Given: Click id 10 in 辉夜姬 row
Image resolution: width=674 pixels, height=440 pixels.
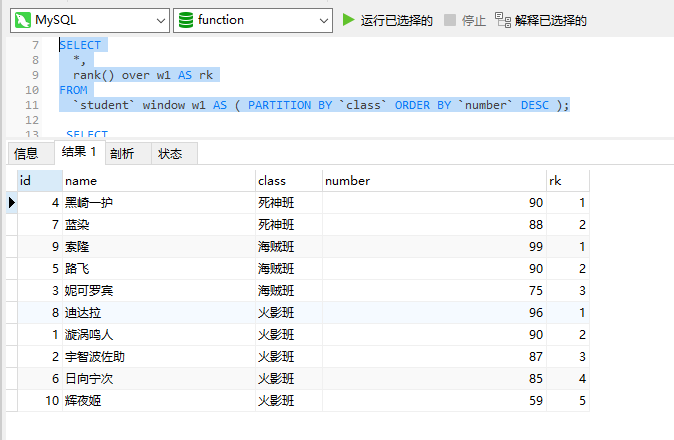Looking at the screenshot, I should click(40, 400).
